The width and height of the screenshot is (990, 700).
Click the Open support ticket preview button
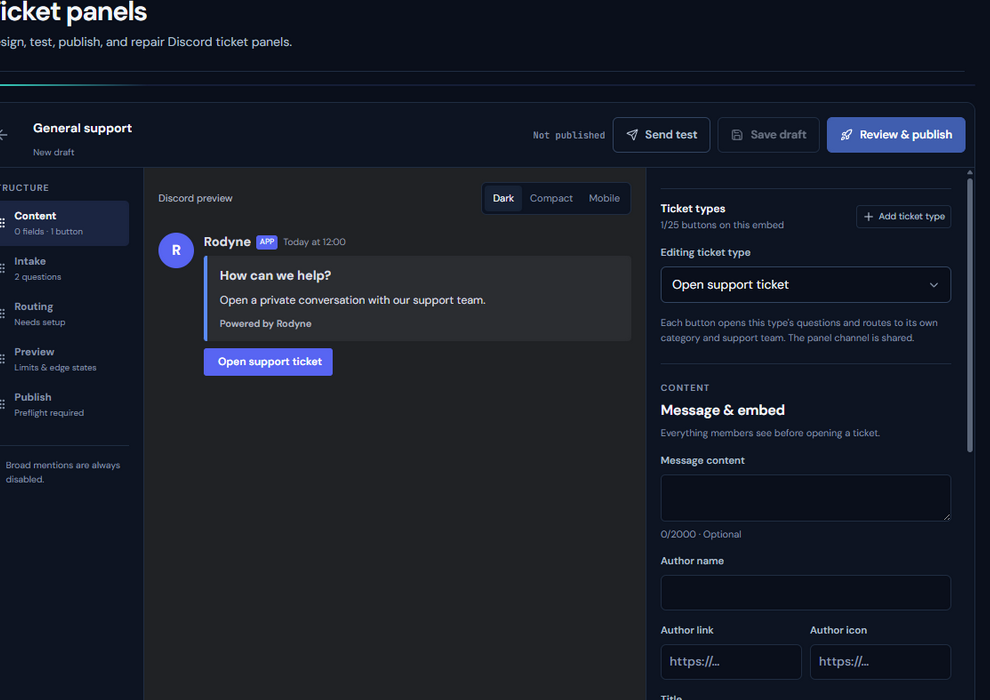point(268,362)
